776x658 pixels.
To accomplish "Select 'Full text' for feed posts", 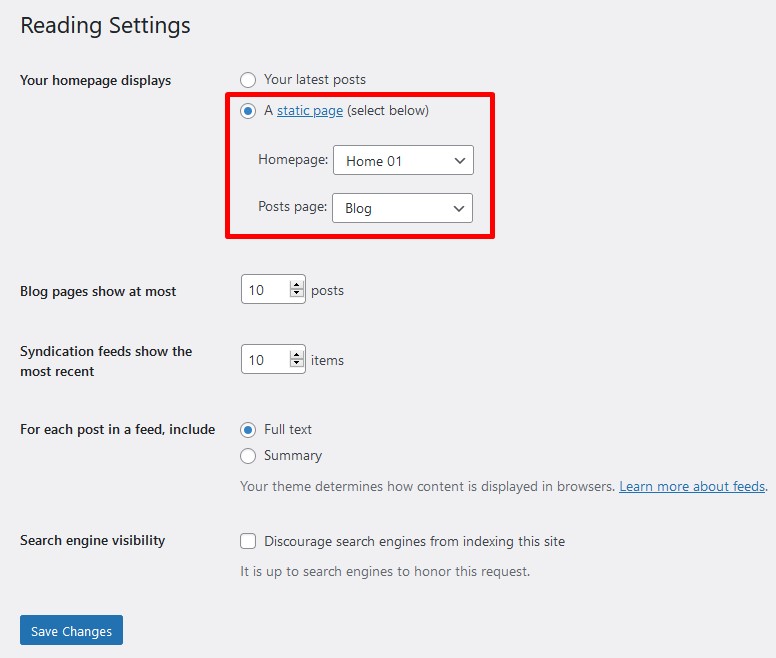I will coord(248,430).
